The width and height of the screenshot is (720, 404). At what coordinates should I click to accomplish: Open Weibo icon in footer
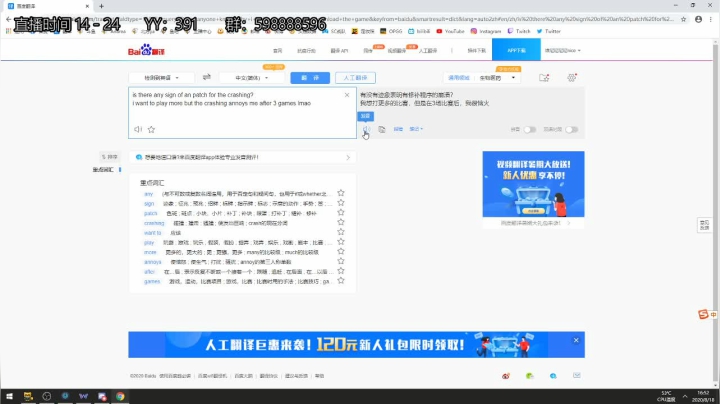click(506, 376)
